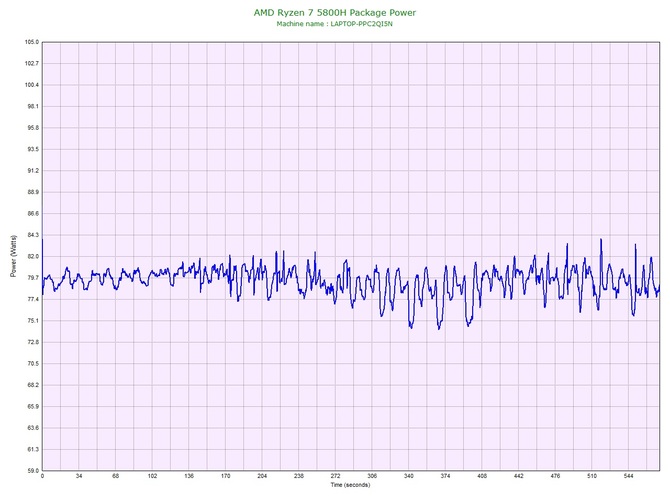Click the x-axis tick label 102
This screenshot has width=670, height=502.
pyautogui.click(x=152, y=476)
